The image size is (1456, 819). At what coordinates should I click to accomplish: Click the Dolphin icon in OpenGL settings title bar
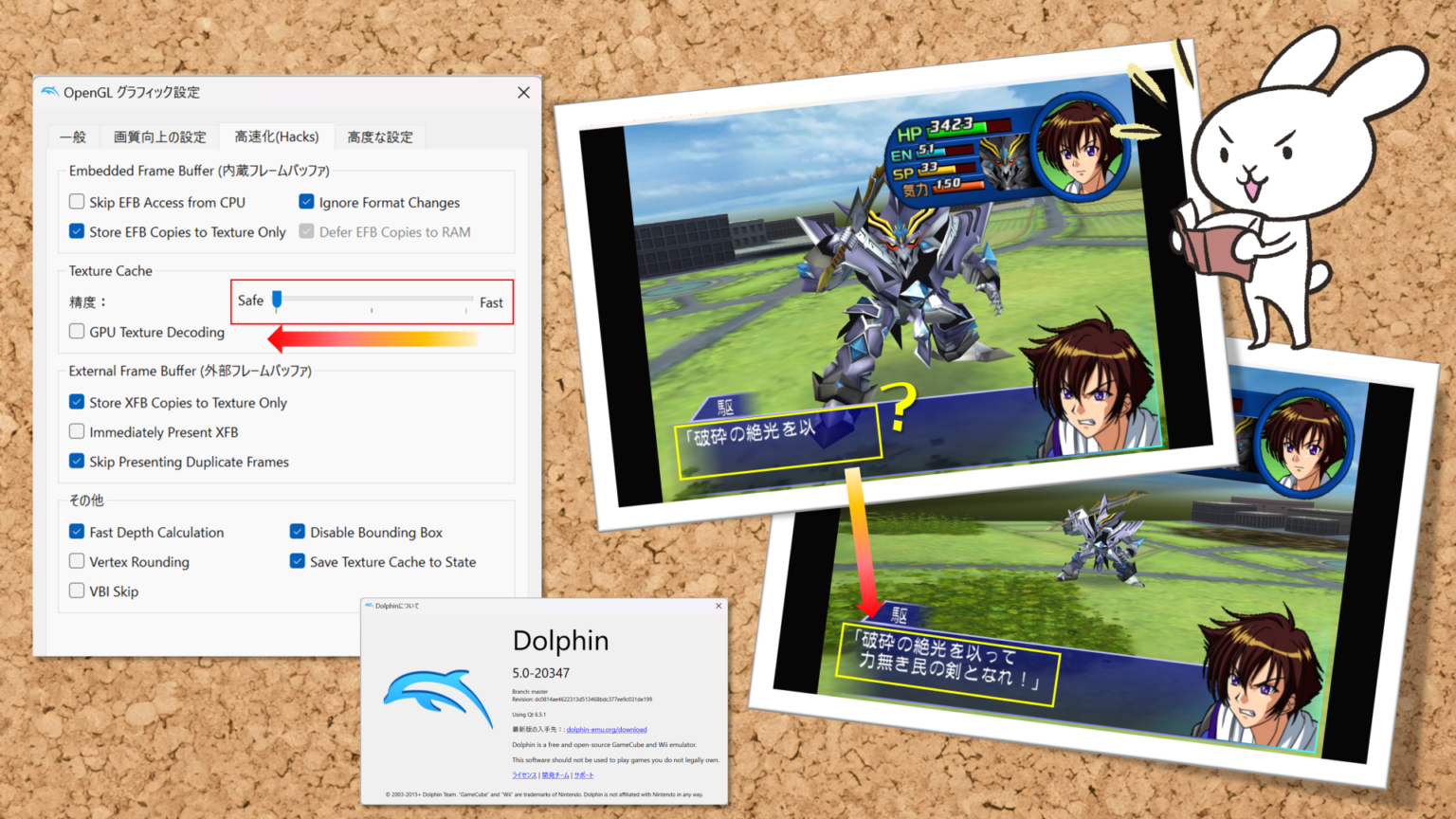pos(49,92)
